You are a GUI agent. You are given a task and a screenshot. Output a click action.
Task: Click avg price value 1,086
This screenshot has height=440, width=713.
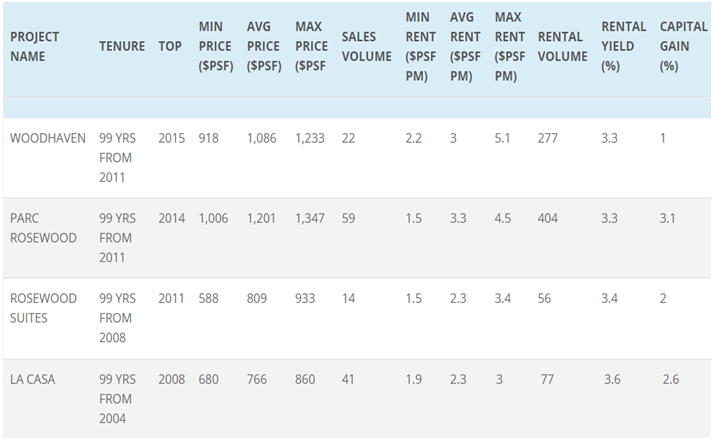(x=261, y=139)
